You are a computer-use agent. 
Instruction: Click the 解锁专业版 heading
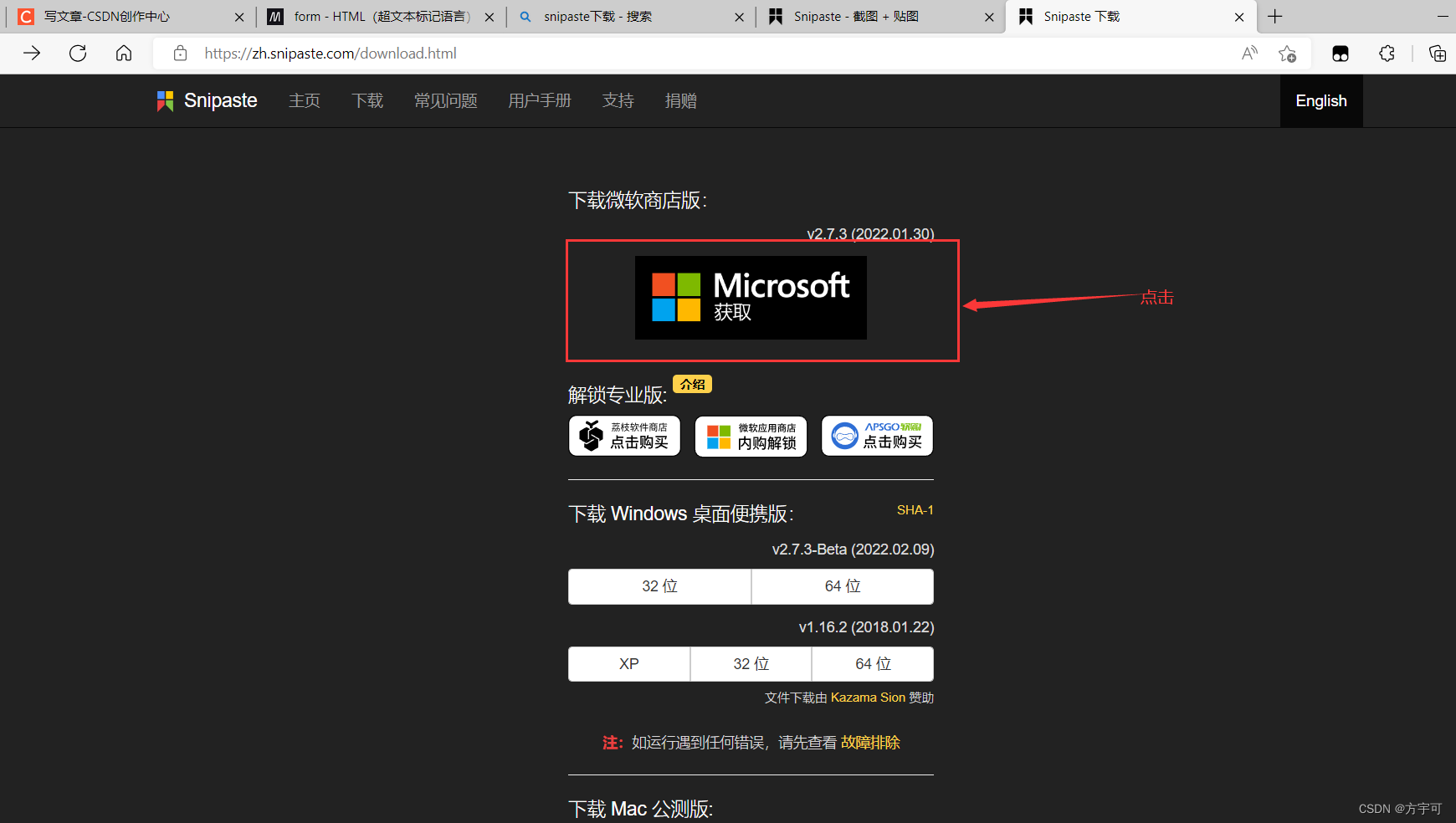(x=618, y=395)
